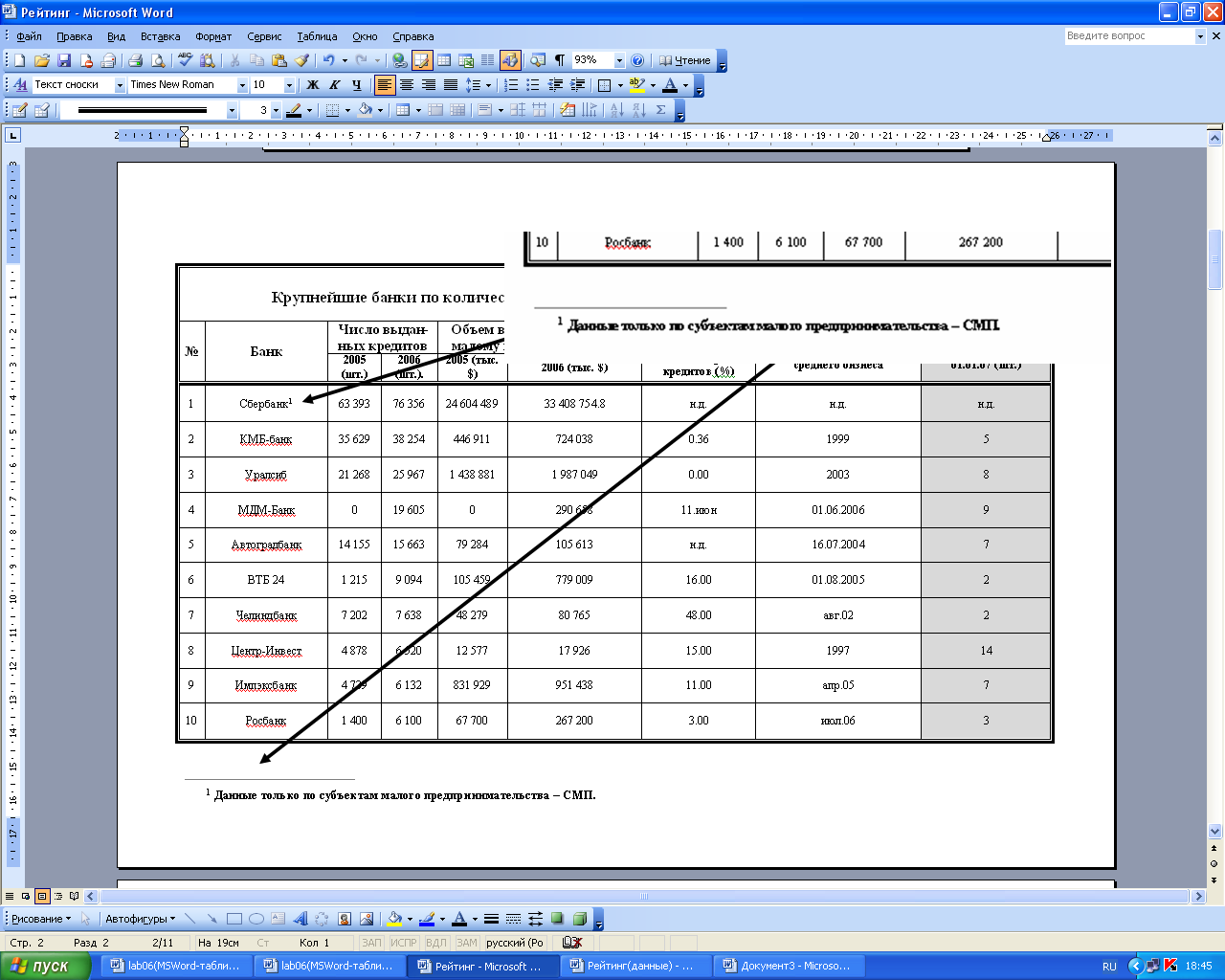Open font size 10 dropdown
The image size is (1225, 980).
(x=289, y=85)
